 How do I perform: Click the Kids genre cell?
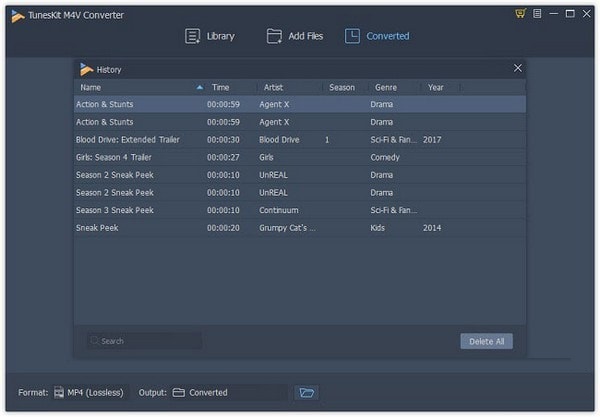(377, 228)
